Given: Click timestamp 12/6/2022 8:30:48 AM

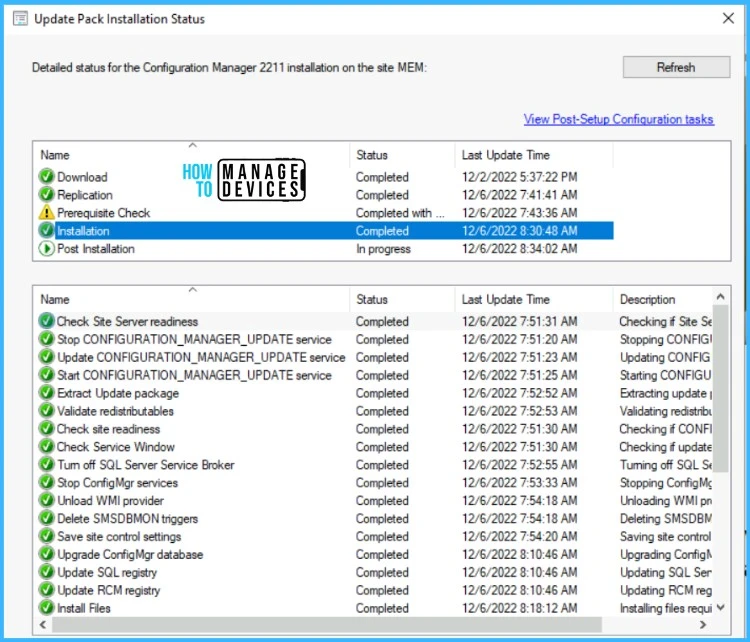Looking at the screenshot, I should pos(519,231).
